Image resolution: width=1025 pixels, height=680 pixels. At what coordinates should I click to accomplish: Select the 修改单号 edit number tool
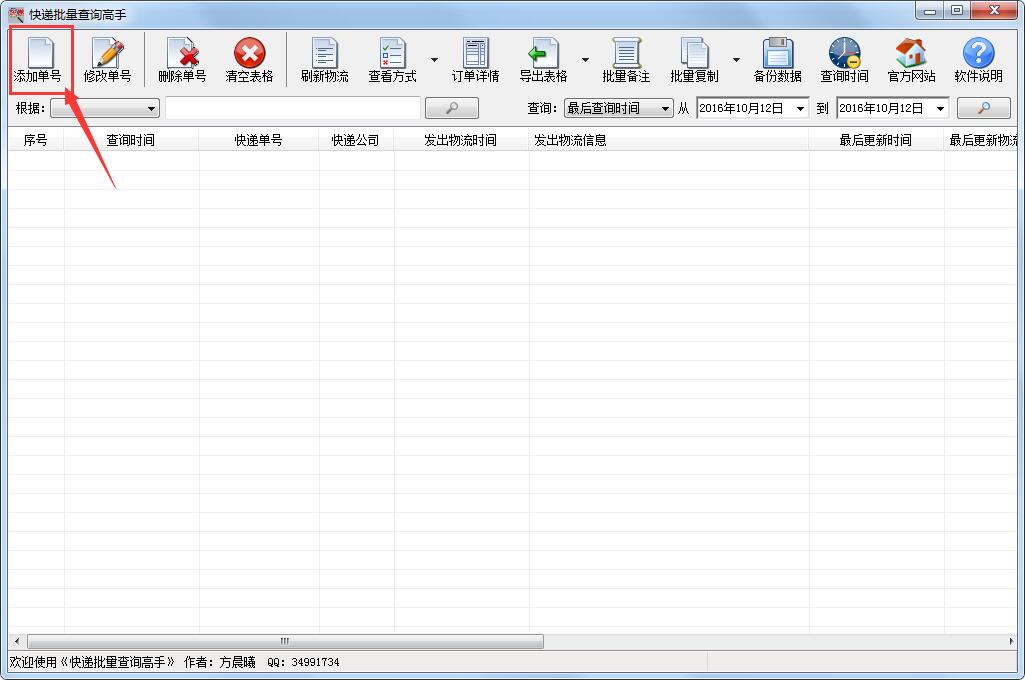click(107, 58)
